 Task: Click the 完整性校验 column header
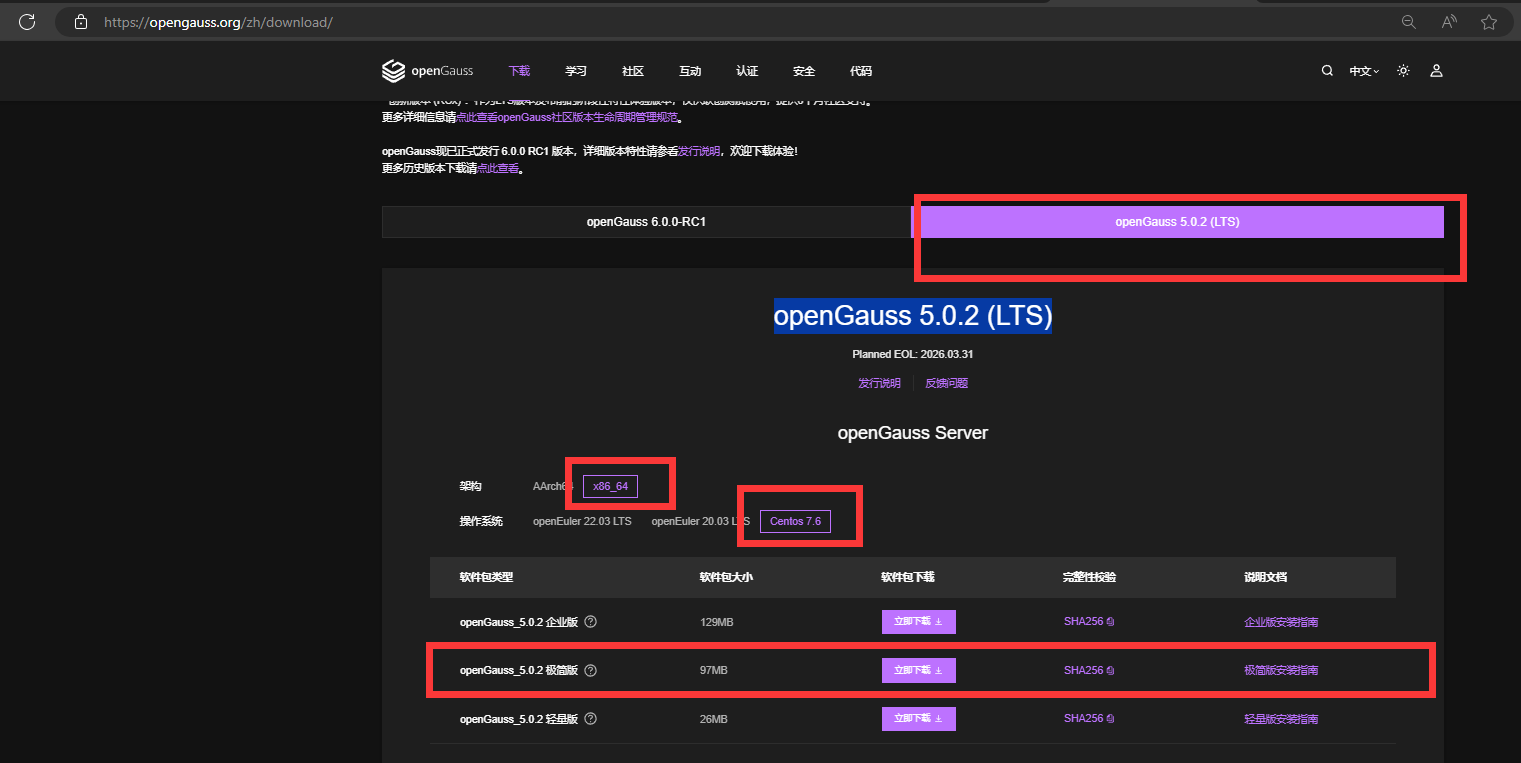click(1089, 578)
